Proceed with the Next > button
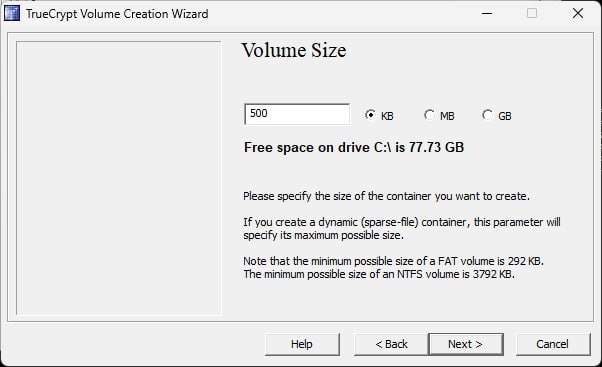This screenshot has height=367, width=602. click(465, 344)
